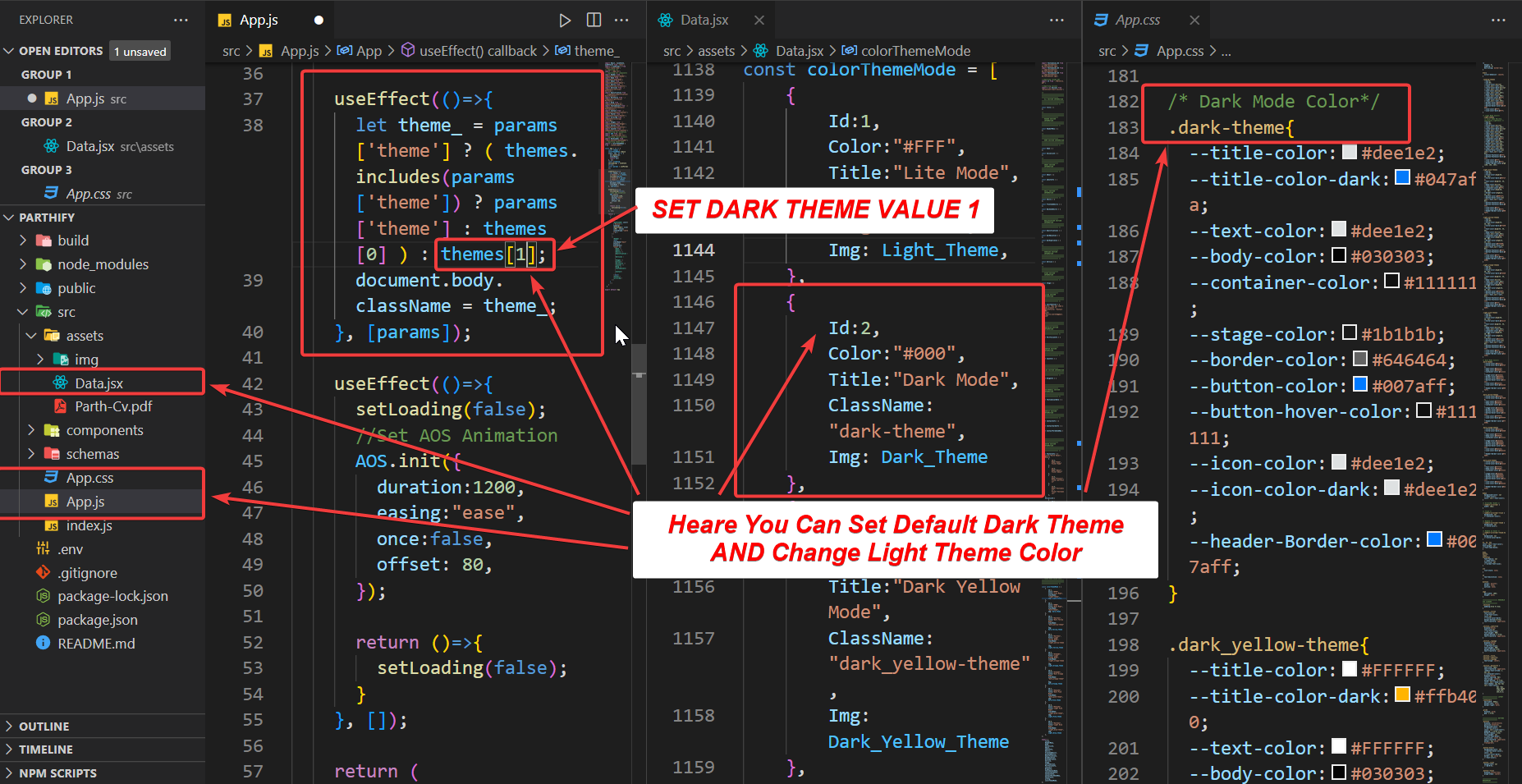
Task: Click the CSS icon on the App.css tab
Action: (x=1100, y=19)
